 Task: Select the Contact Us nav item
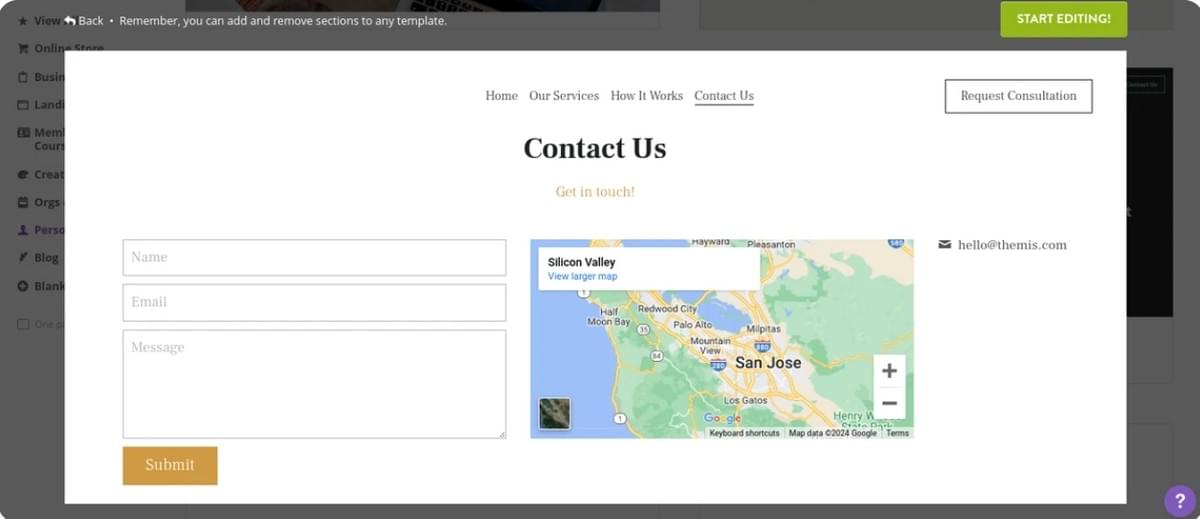(x=724, y=96)
